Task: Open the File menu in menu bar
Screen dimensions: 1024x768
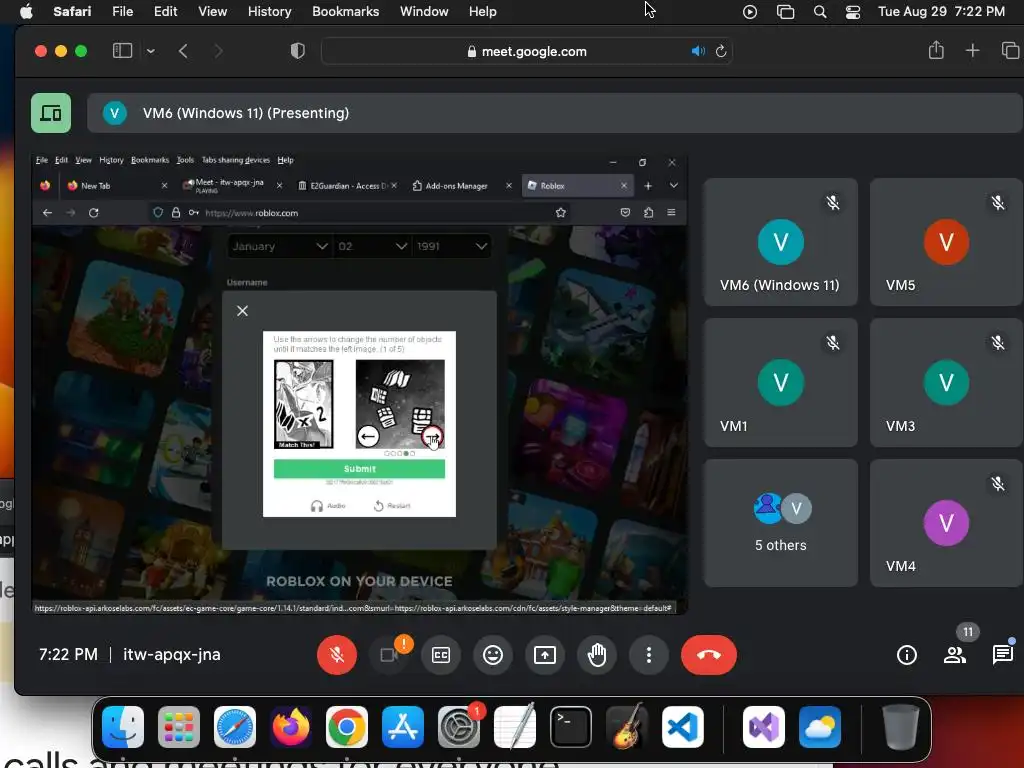Action: (122, 11)
